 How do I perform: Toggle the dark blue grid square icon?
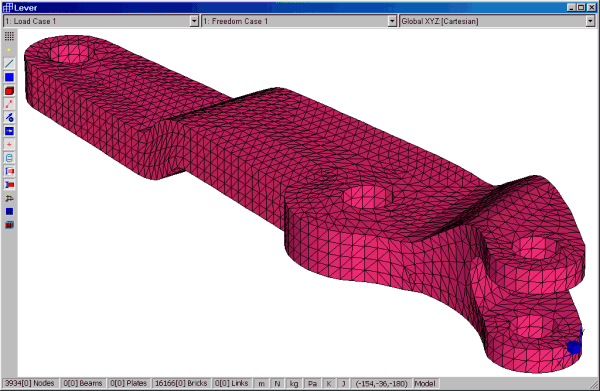pos(9,212)
